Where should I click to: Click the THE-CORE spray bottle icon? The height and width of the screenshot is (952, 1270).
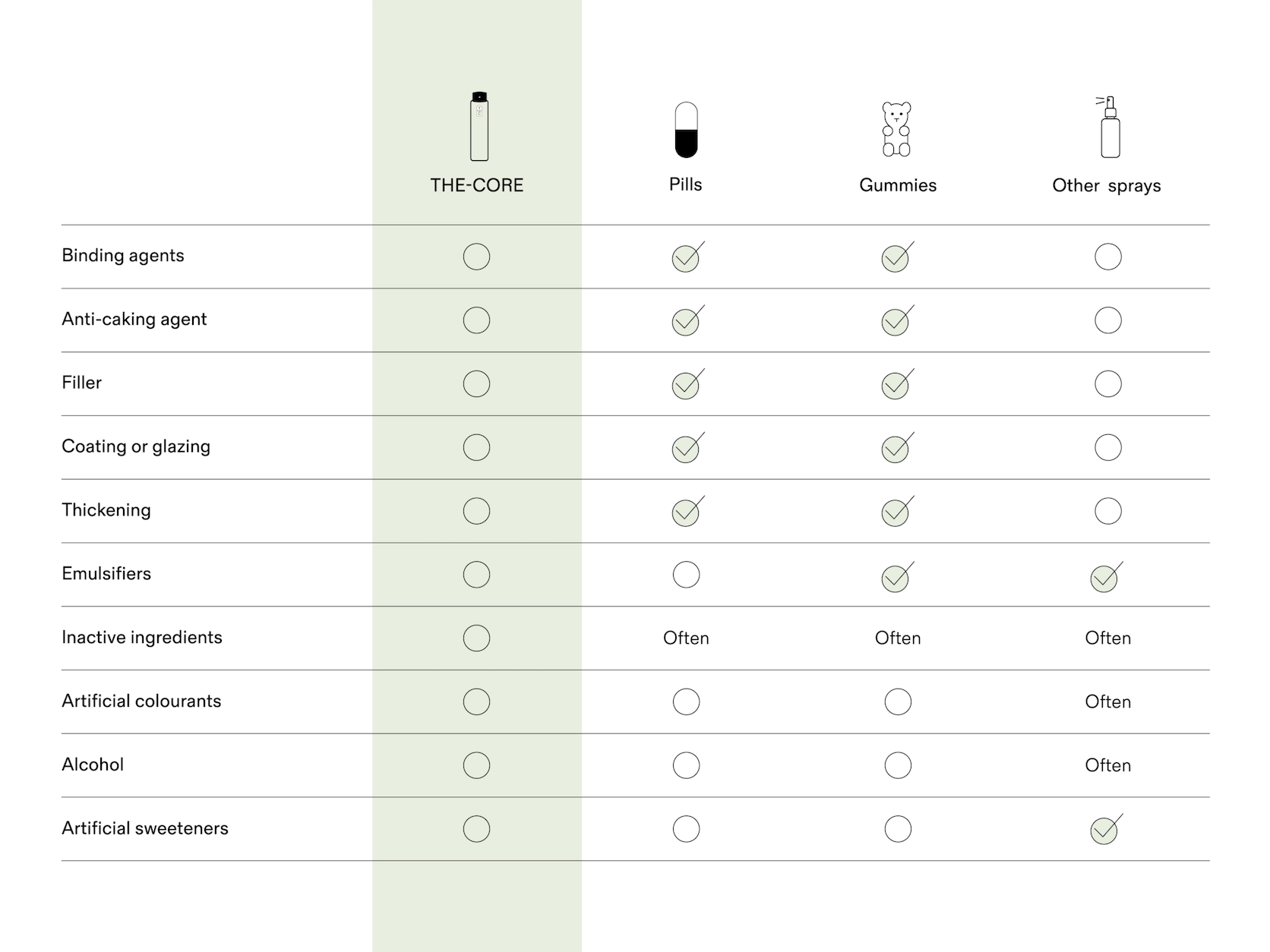tap(479, 126)
